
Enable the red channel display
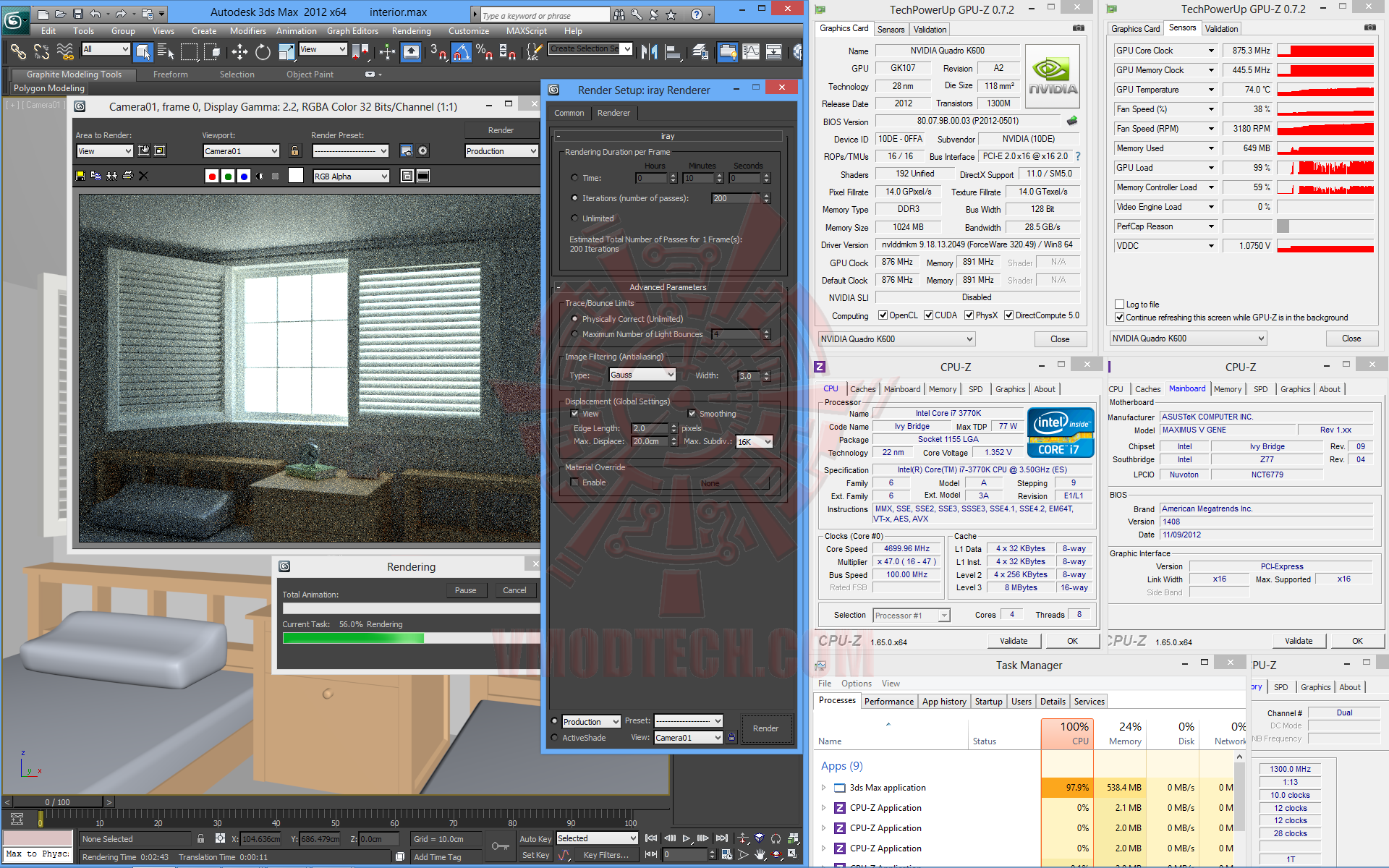click(212, 176)
